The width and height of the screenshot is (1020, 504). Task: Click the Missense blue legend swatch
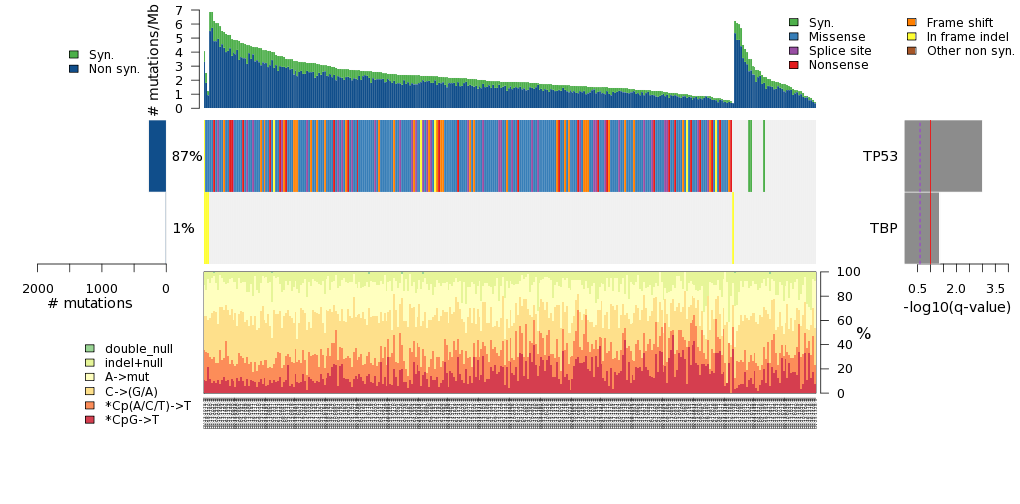pyautogui.click(x=794, y=37)
